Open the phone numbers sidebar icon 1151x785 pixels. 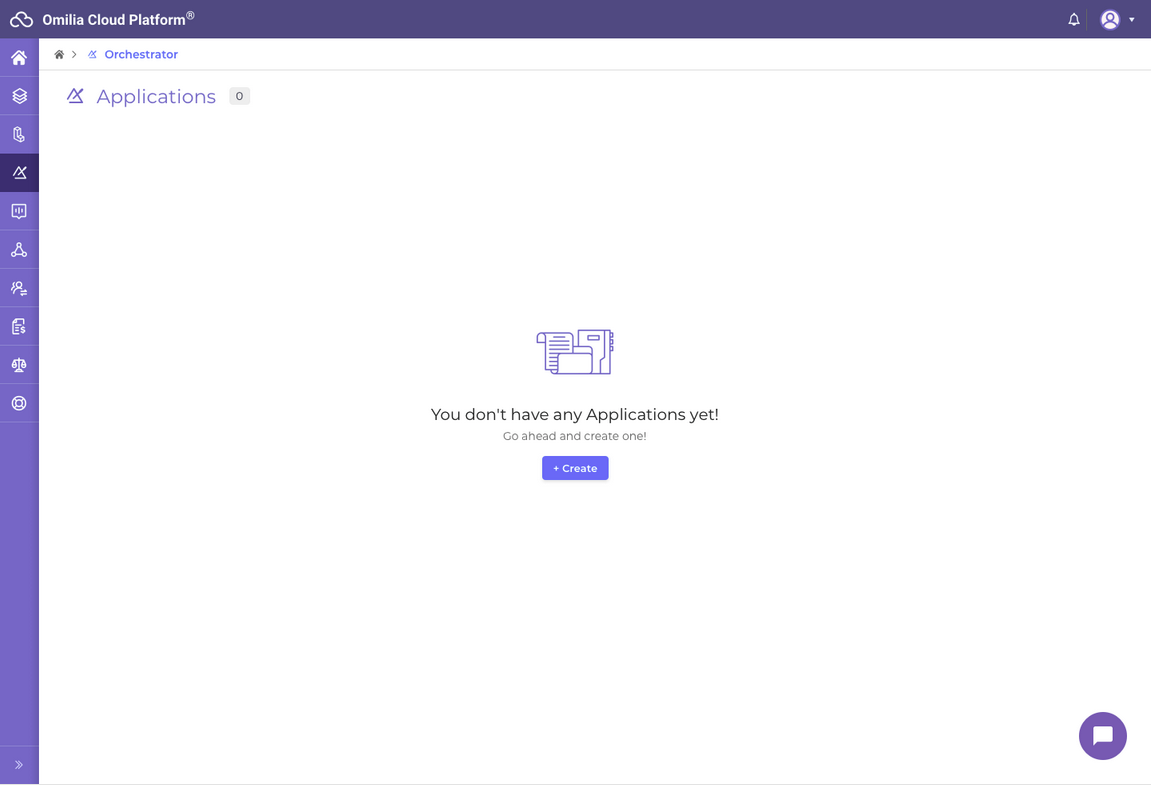click(19, 134)
